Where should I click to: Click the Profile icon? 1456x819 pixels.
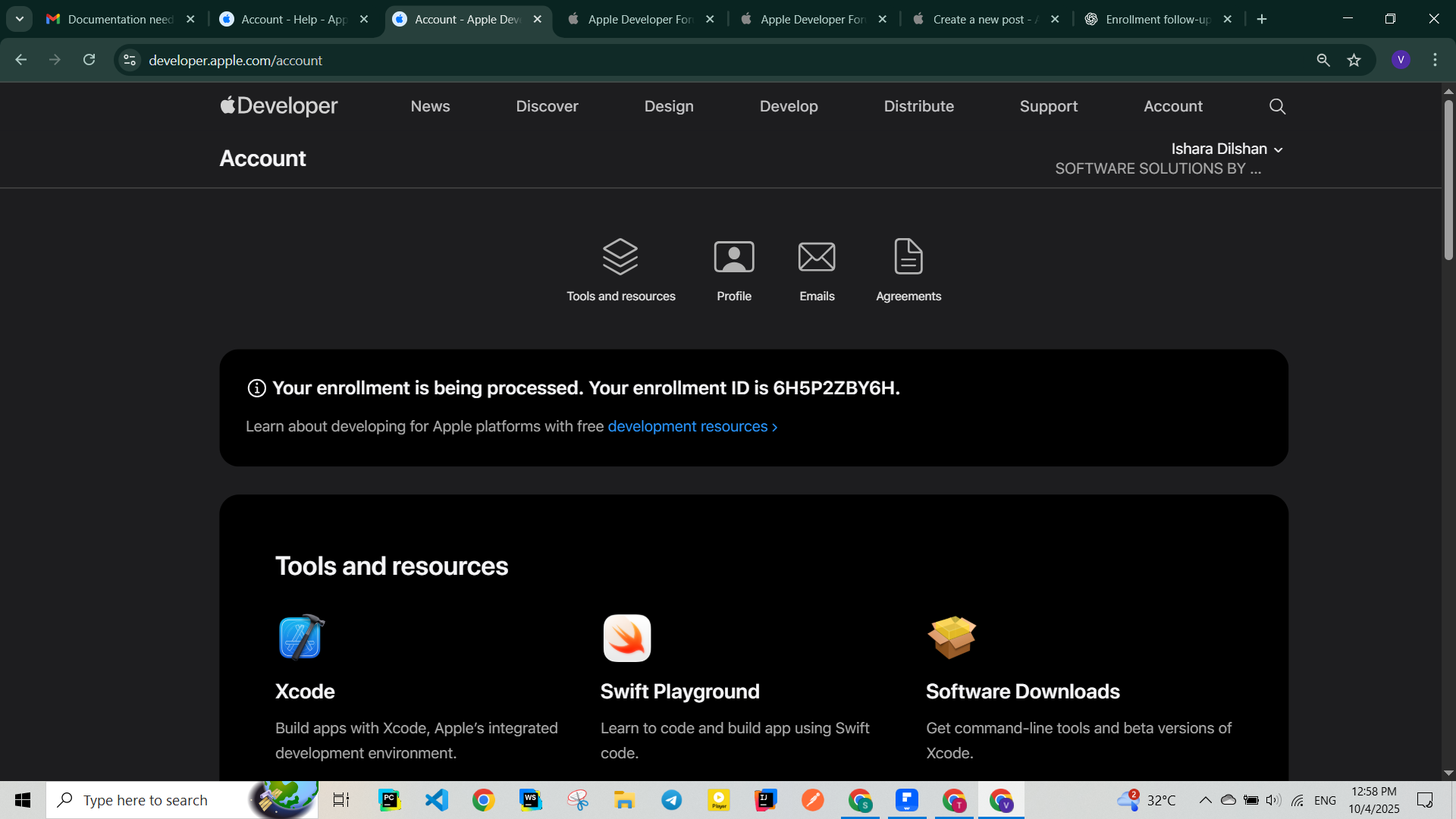click(733, 257)
